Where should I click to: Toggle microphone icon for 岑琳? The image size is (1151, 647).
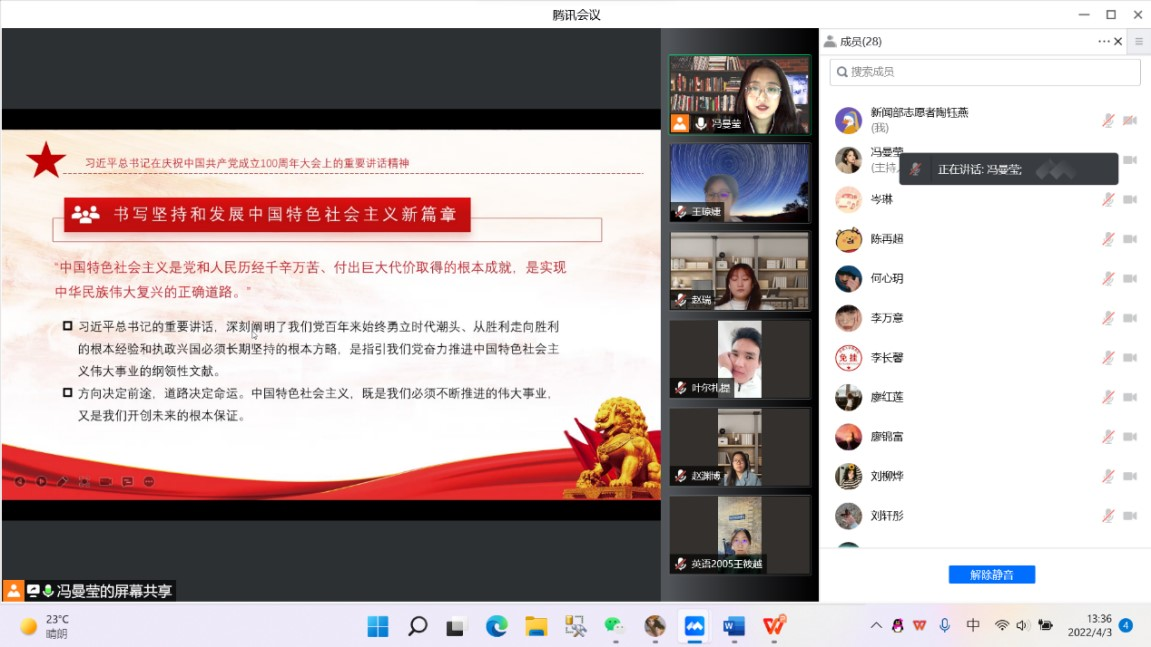point(1108,199)
